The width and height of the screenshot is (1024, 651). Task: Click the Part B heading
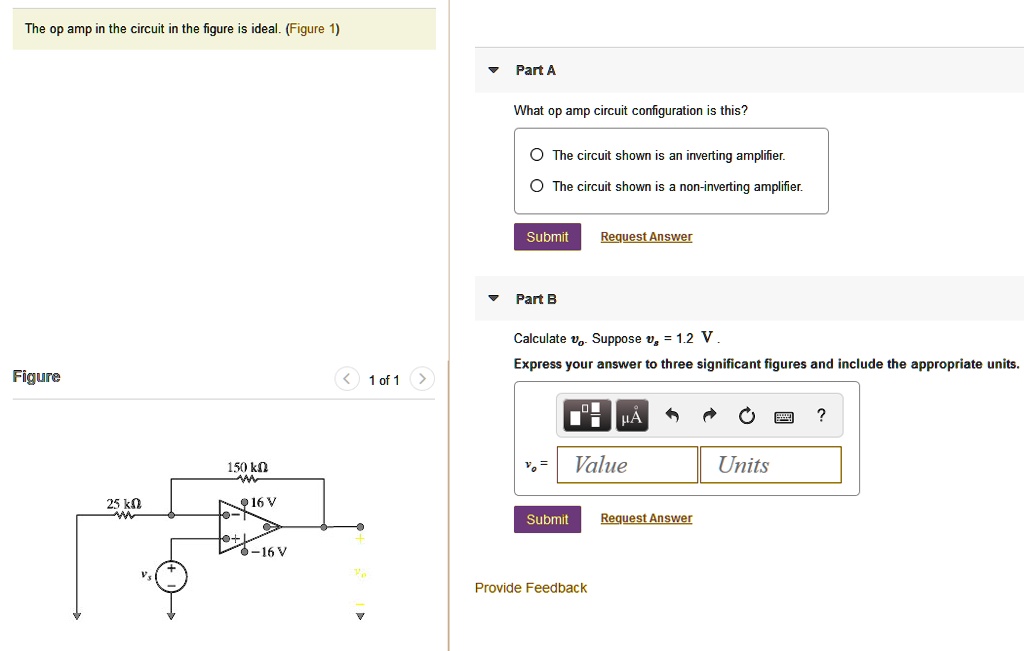pyautogui.click(x=536, y=298)
